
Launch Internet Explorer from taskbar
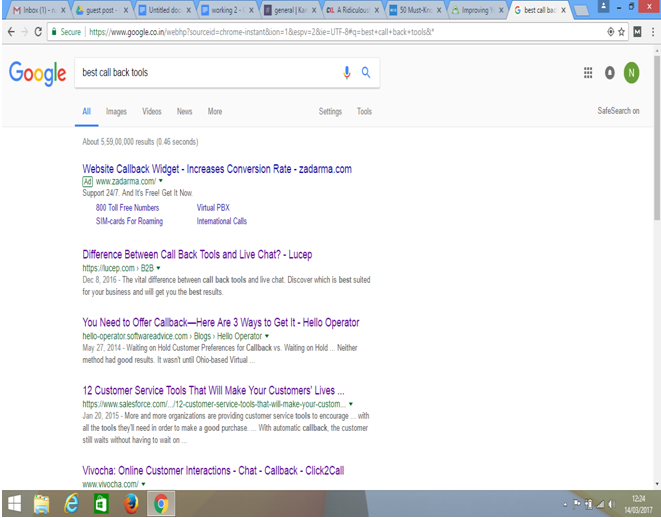tap(72, 504)
